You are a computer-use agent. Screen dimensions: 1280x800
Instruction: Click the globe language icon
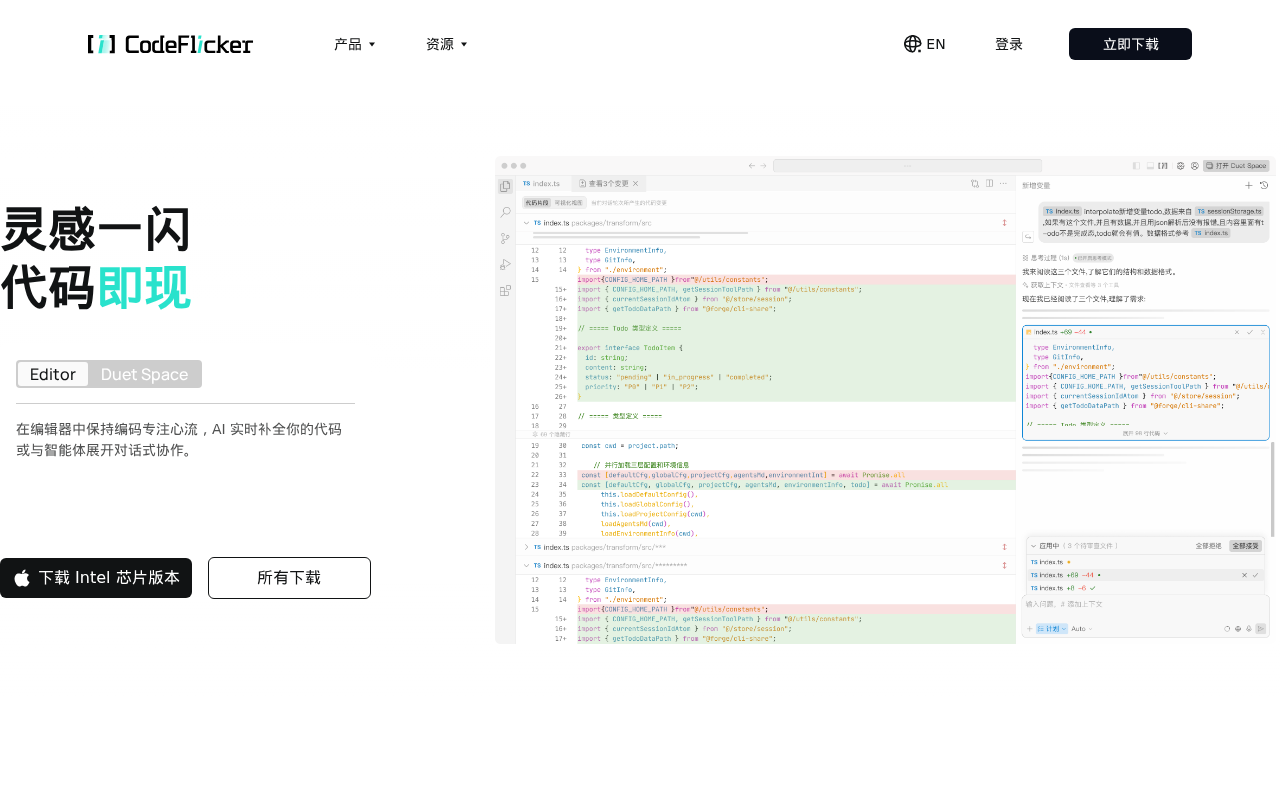click(x=912, y=44)
